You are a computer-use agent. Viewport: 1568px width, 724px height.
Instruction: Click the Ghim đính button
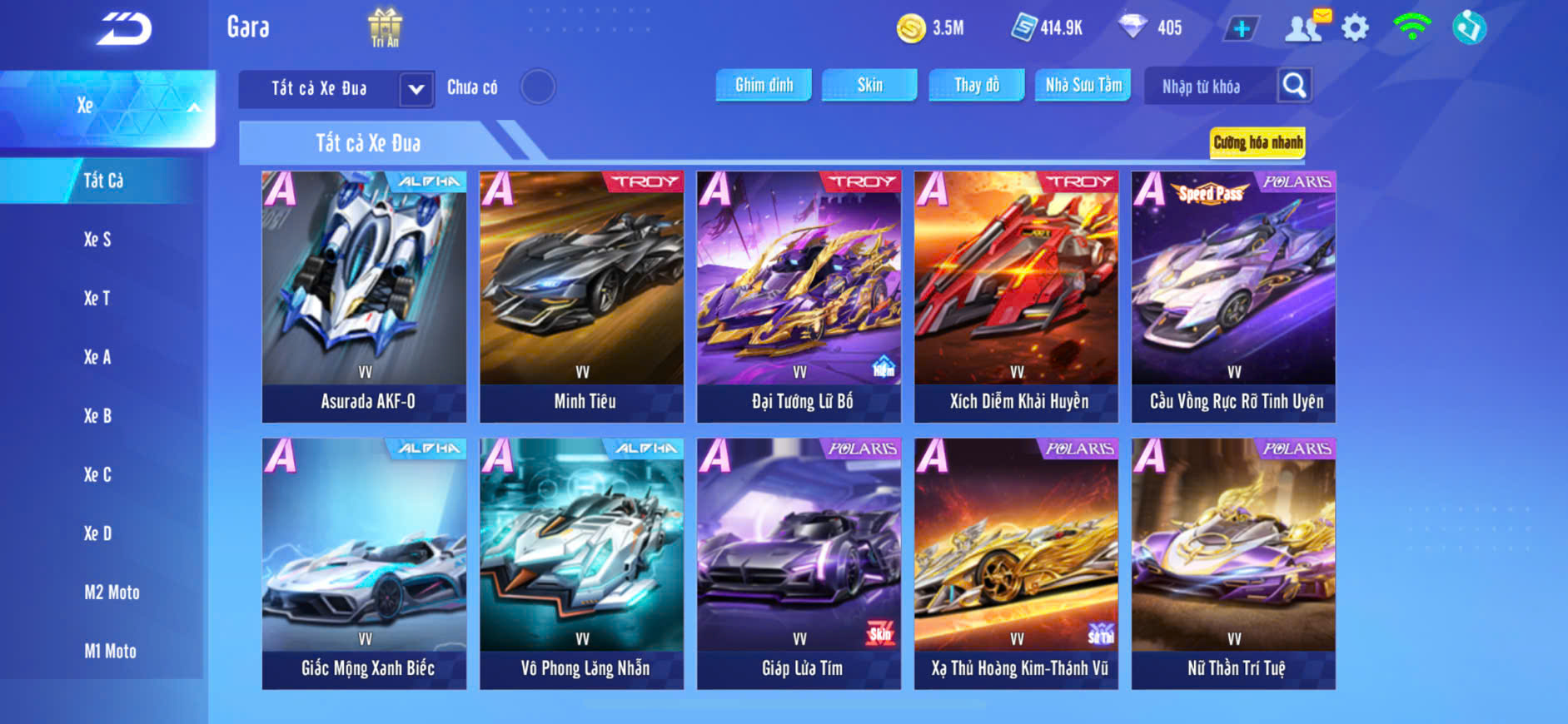(764, 85)
